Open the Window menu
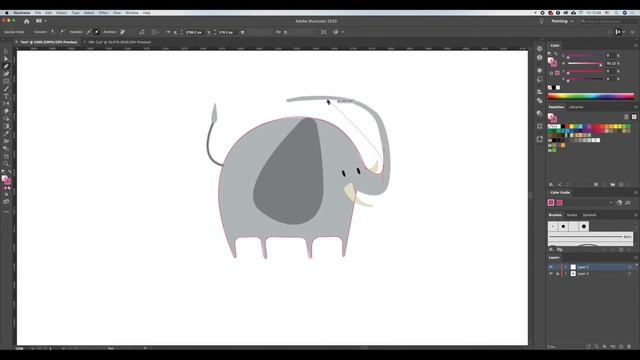The image size is (640, 360). tap(132, 13)
